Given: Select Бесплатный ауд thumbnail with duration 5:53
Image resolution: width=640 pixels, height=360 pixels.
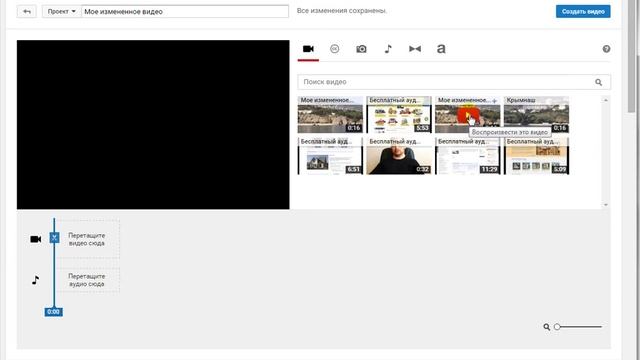Looking at the screenshot, I should pyautogui.click(x=399, y=115).
